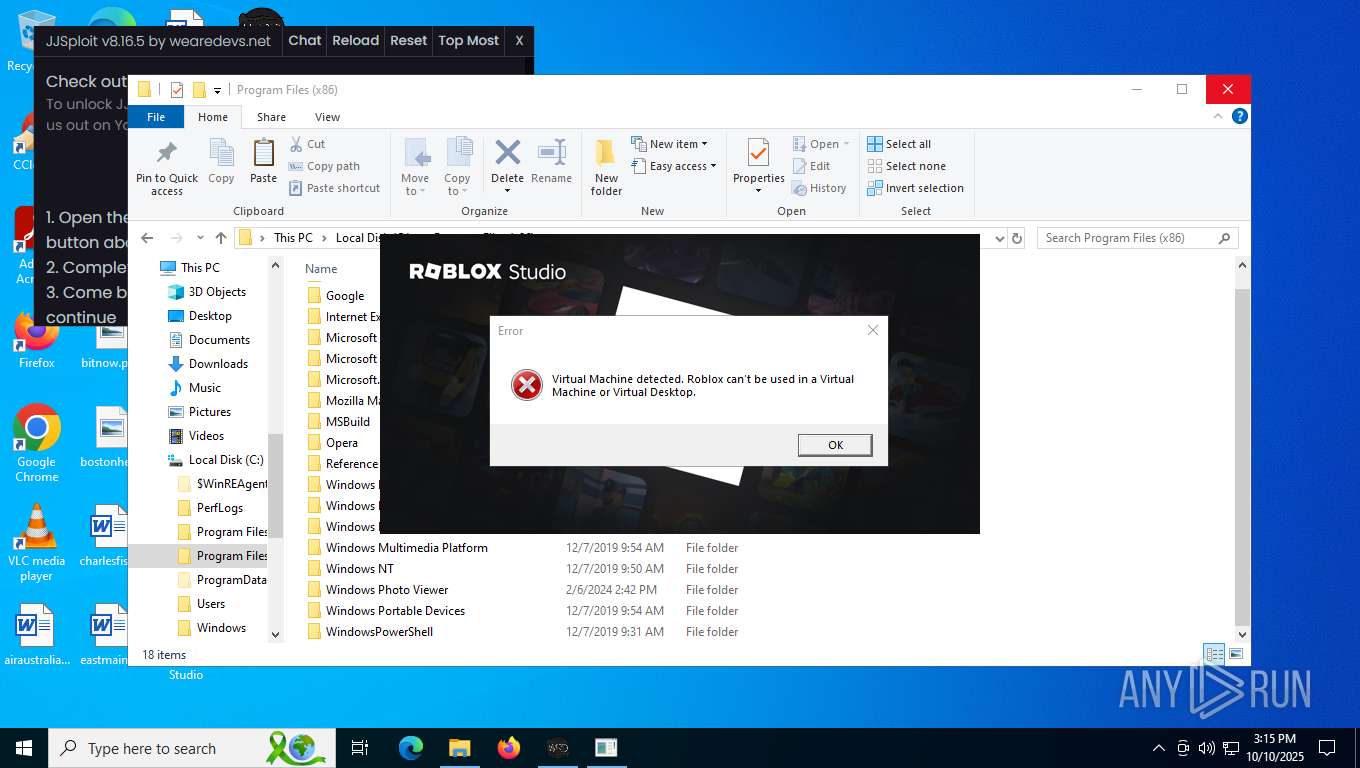Click the search magnifier in Explorer
Viewport: 1360px width, 768px height.
(x=1224, y=238)
